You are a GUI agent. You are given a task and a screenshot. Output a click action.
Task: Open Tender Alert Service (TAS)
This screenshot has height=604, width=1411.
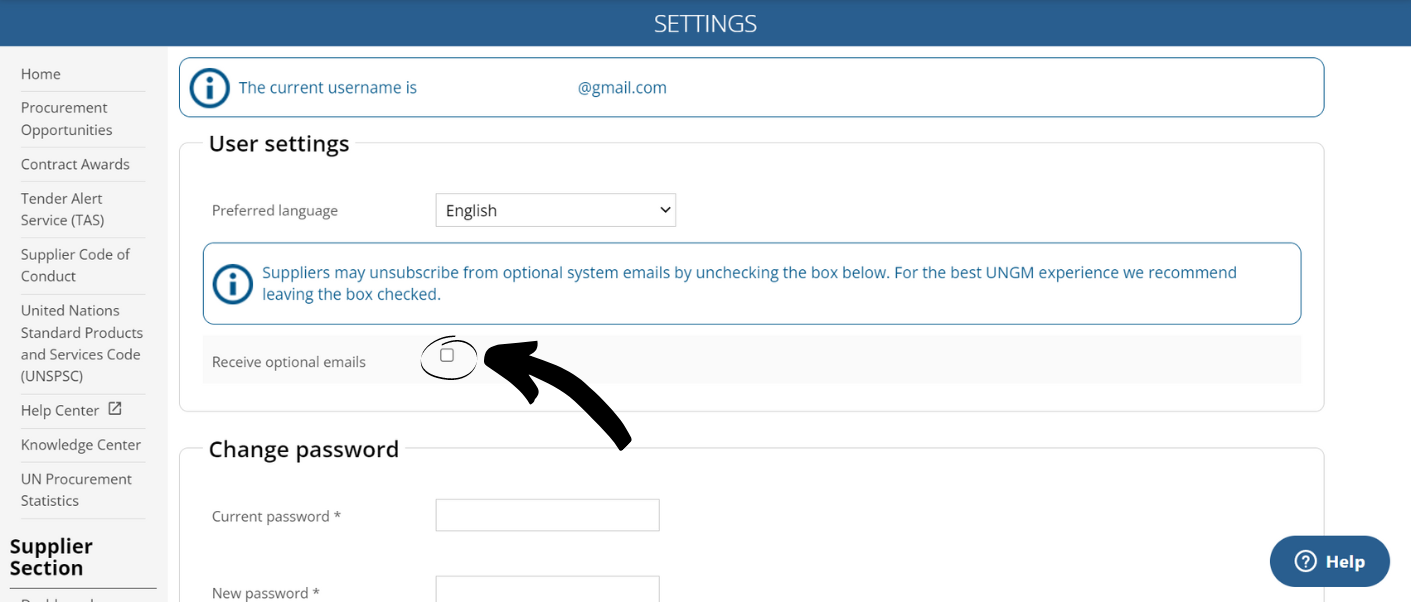pyautogui.click(x=62, y=209)
